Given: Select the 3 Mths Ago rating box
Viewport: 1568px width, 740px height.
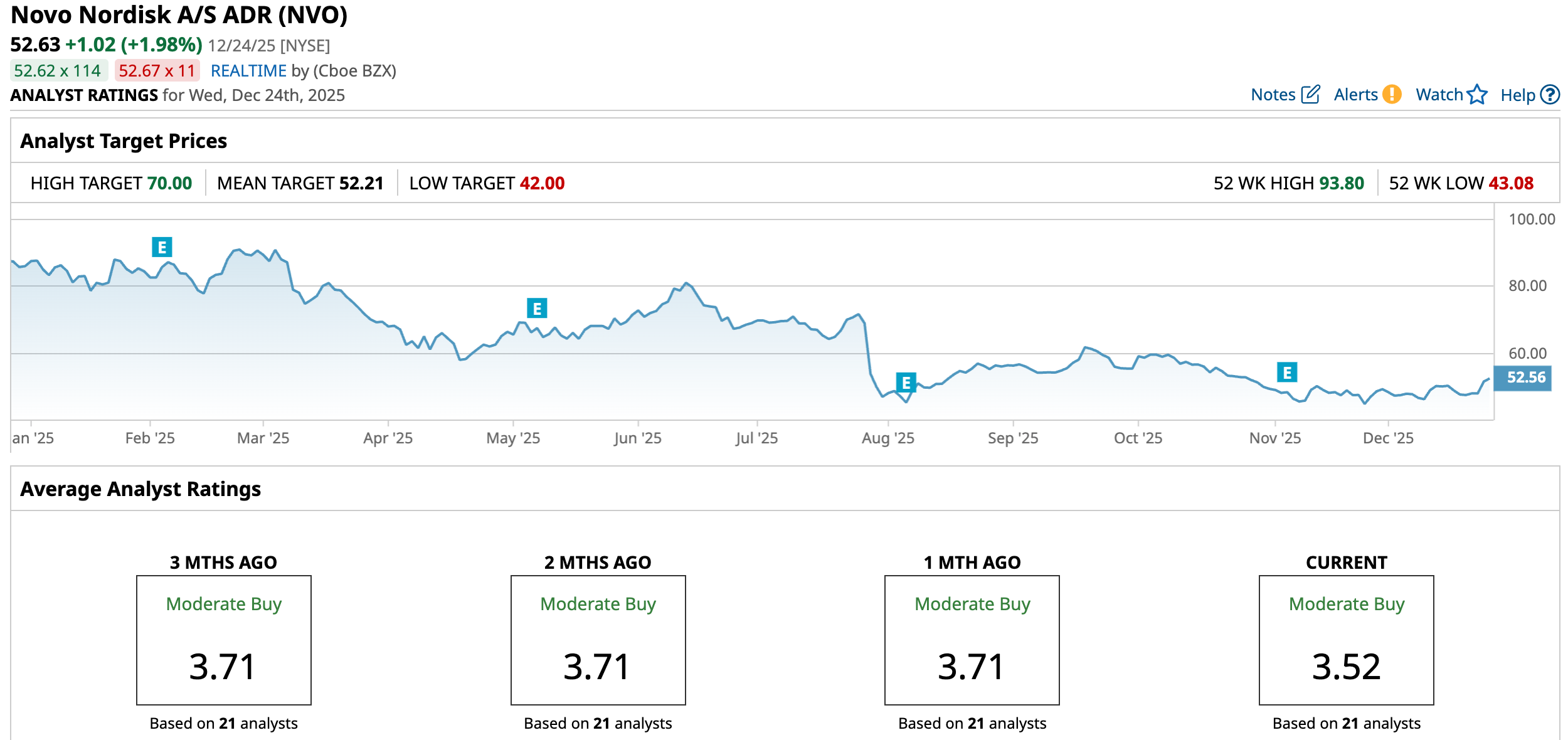Looking at the screenshot, I should coord(224,640).
